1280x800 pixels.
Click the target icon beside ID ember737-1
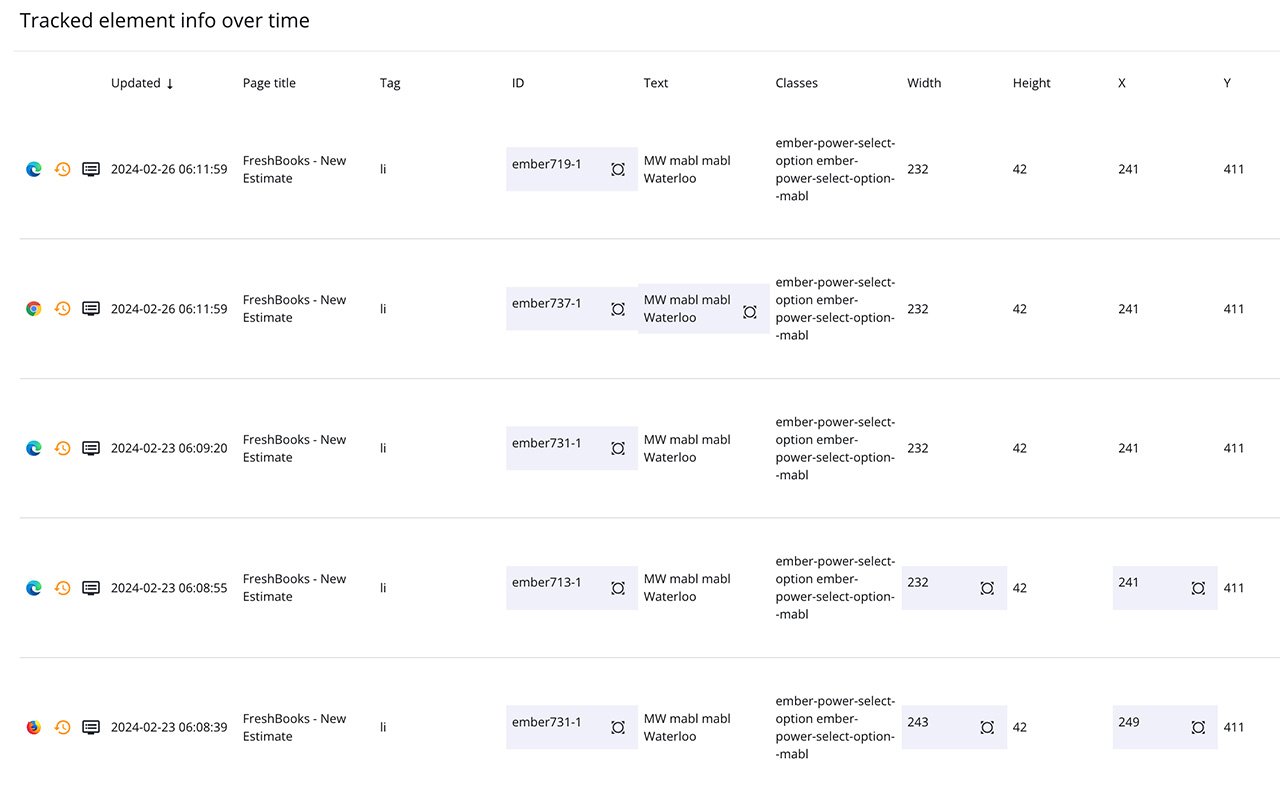[618, 309]
